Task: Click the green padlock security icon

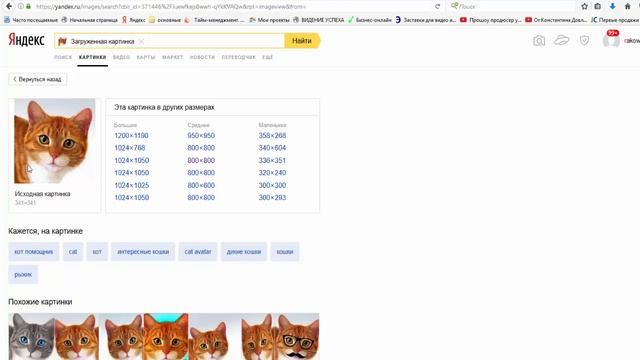Action: 28,7
